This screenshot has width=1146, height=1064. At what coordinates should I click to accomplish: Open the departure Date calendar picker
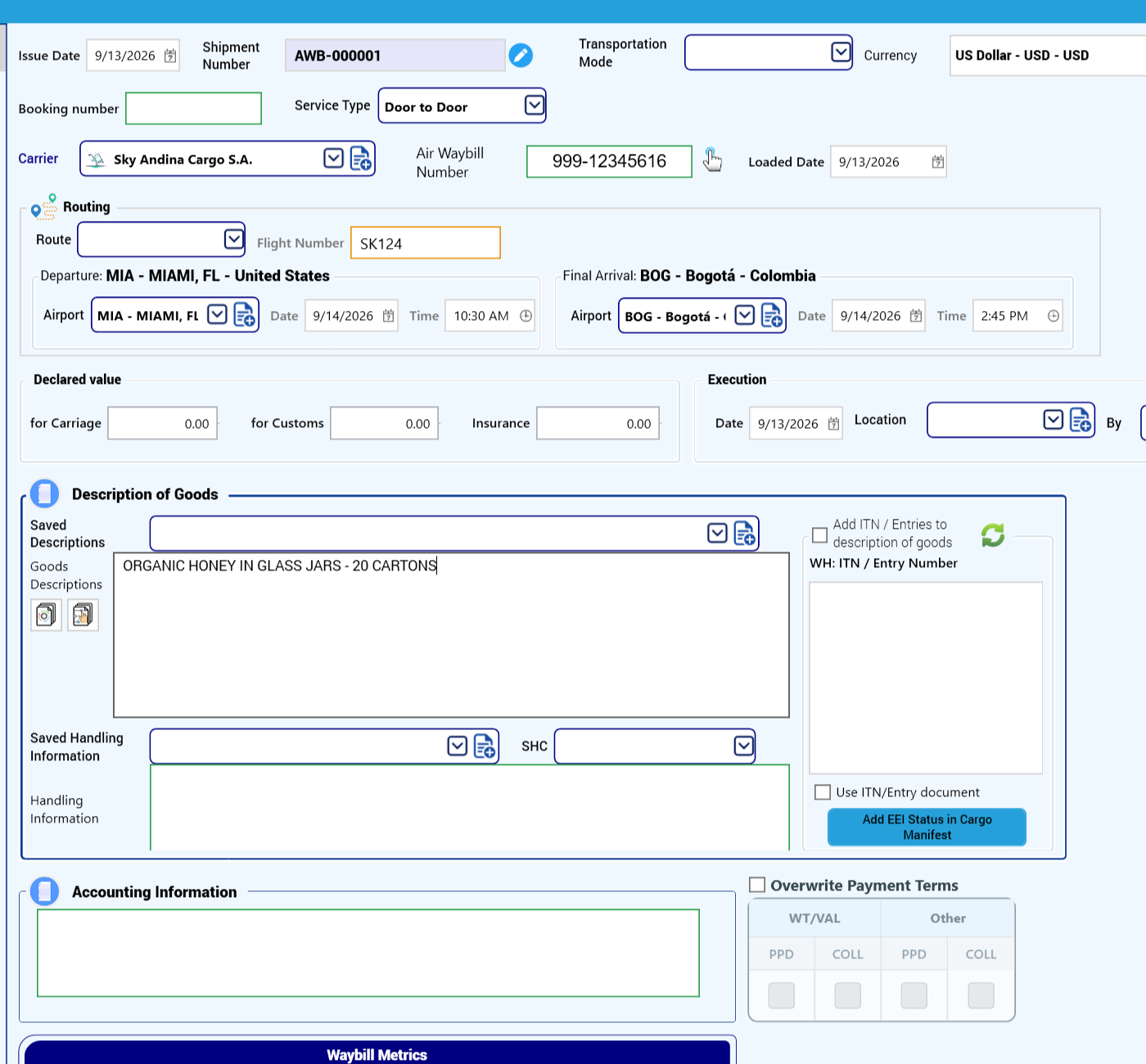click(x=389, y=316)
